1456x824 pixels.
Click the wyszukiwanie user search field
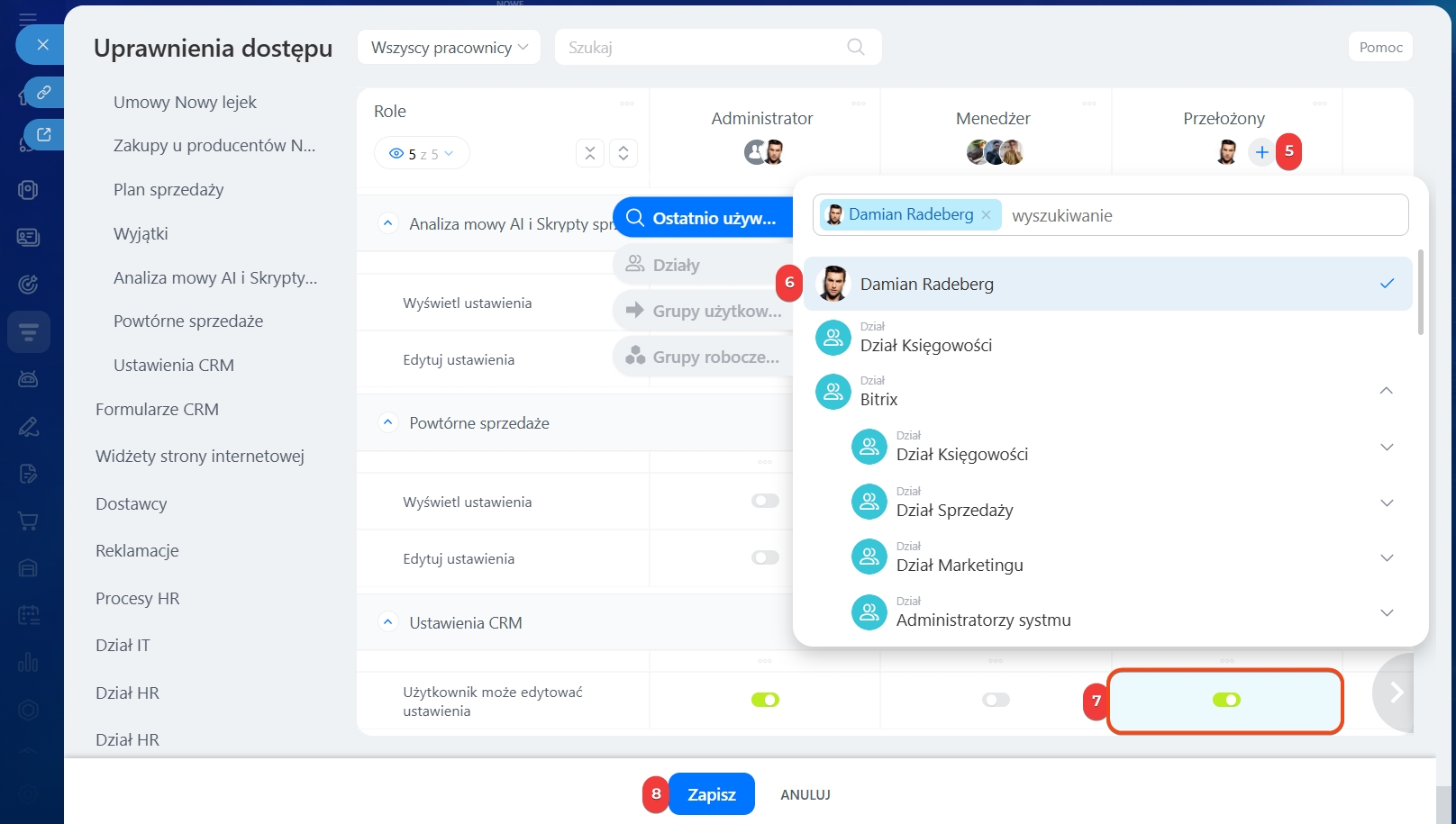(1198, 215)
